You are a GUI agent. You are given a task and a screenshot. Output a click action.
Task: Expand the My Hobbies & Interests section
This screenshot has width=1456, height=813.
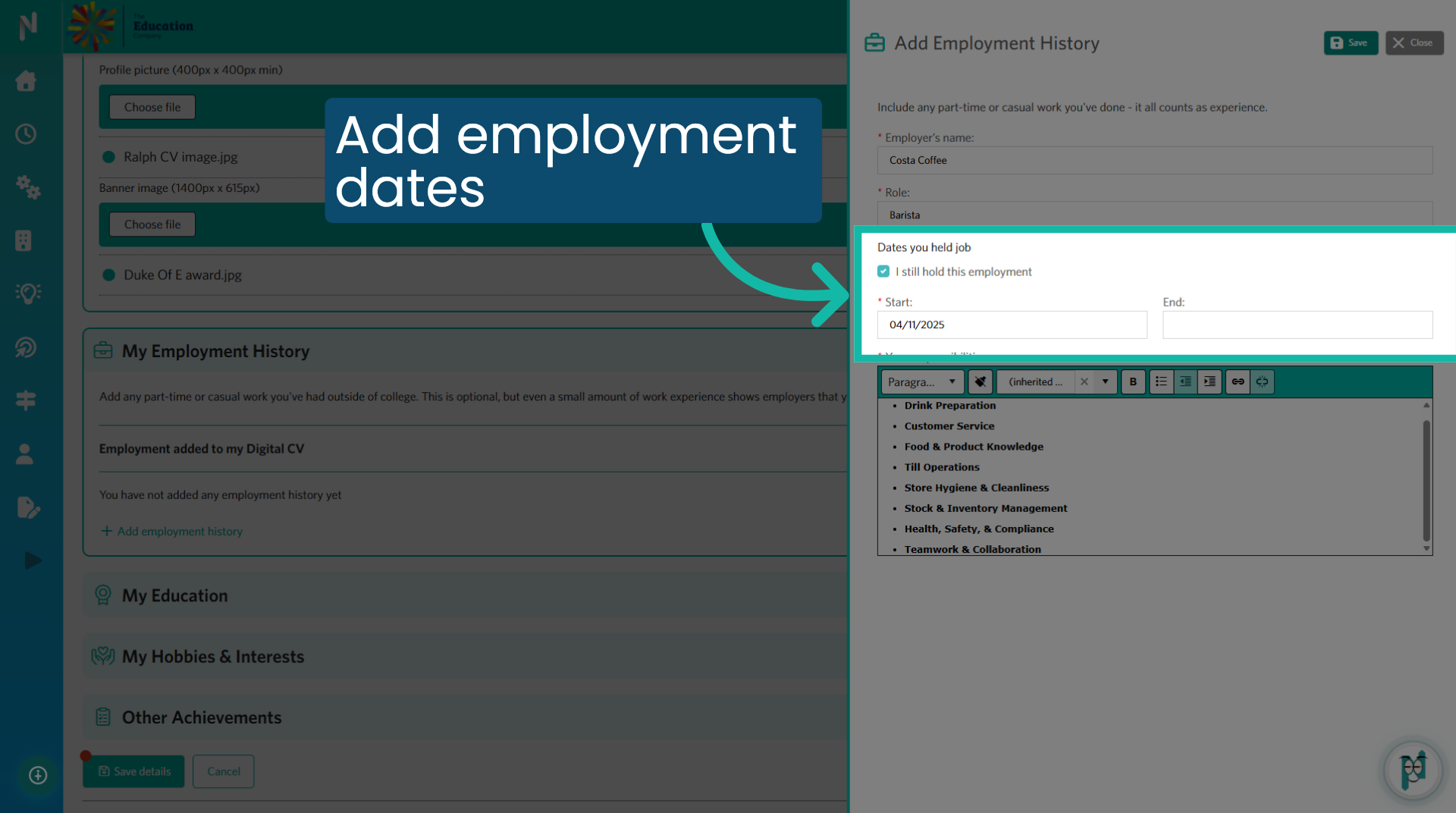(x=465, y=656)
